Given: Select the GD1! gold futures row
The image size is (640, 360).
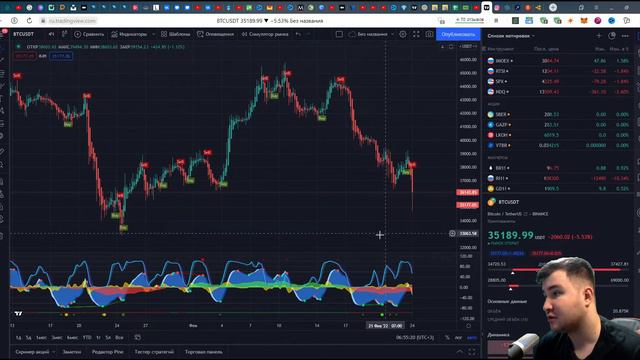Looking at the screenshot, I should point(558,189).
